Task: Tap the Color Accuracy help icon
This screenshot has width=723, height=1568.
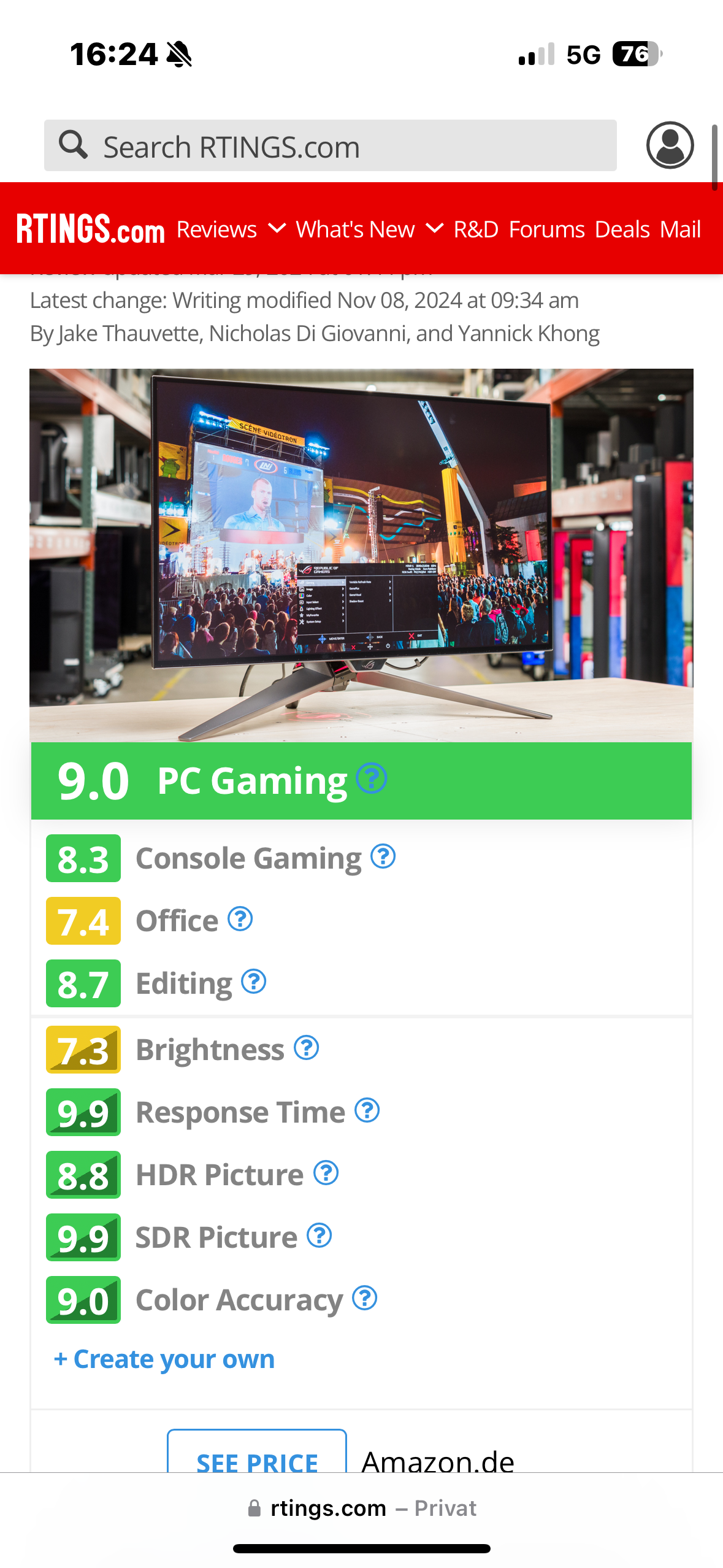Action: point(365,1298)
